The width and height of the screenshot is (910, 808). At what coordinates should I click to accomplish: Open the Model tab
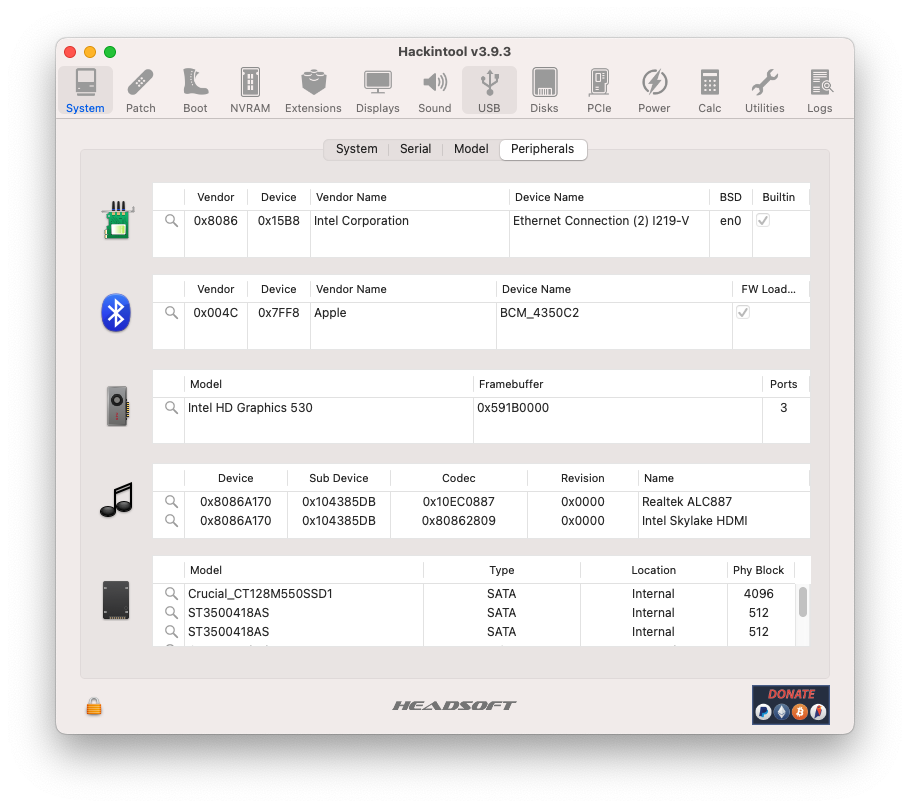coord(470,149)
